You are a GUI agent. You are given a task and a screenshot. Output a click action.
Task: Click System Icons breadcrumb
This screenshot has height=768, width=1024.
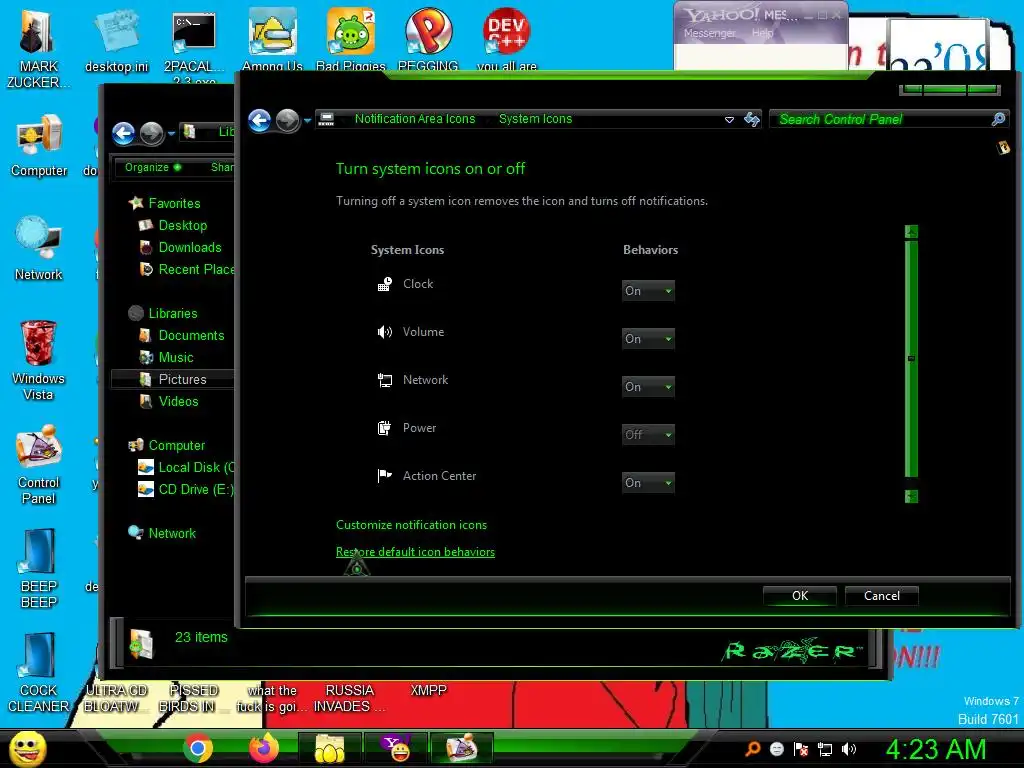point(536,119)
